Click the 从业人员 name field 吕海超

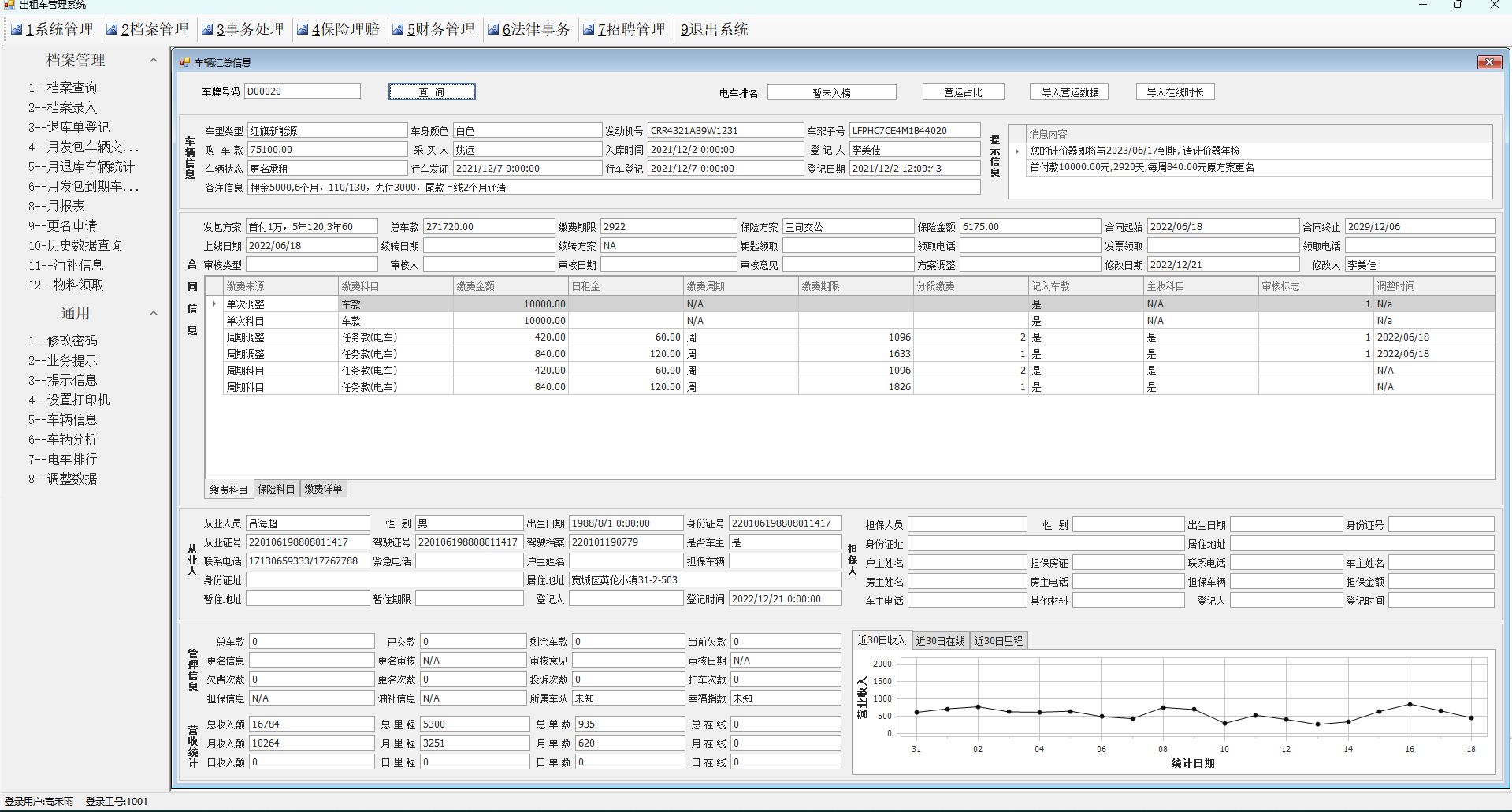(308, 523)
